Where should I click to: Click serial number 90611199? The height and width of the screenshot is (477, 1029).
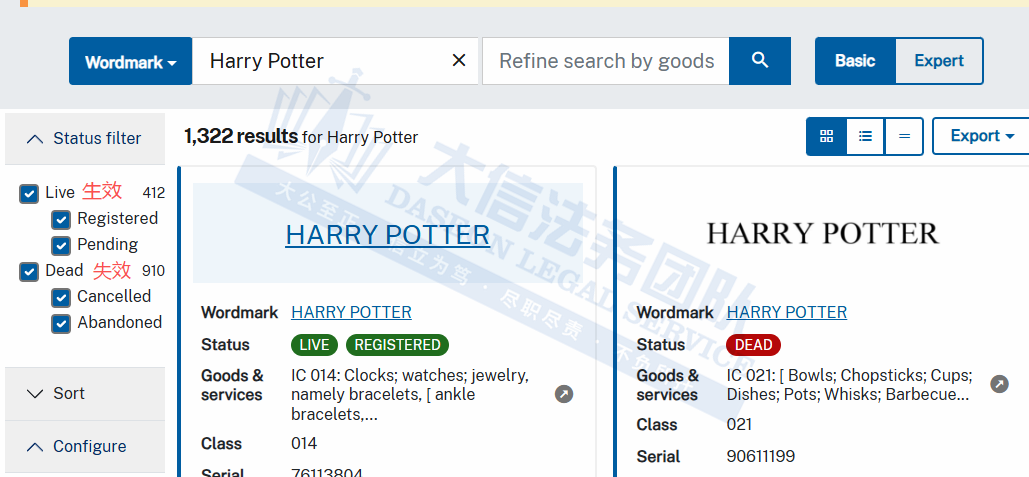761,457
